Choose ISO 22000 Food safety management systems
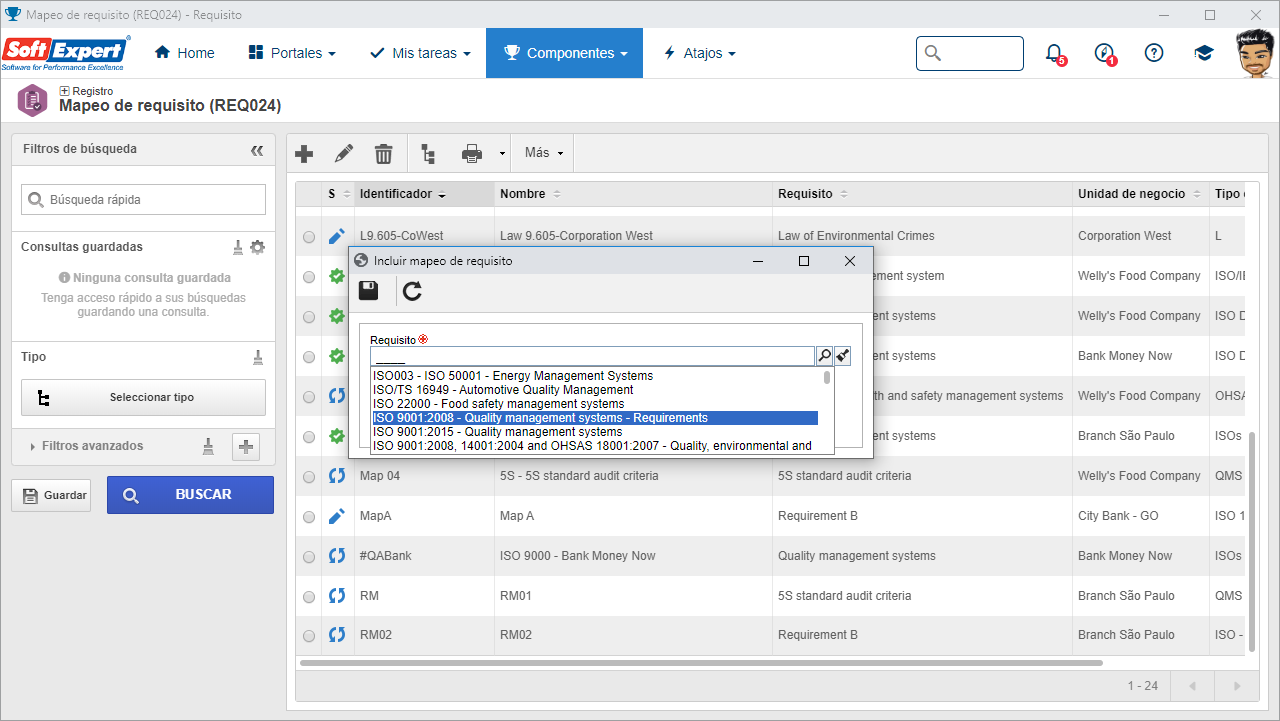Image resolution: width=1280 pixels, height=721 pixels. coord(595,404)
